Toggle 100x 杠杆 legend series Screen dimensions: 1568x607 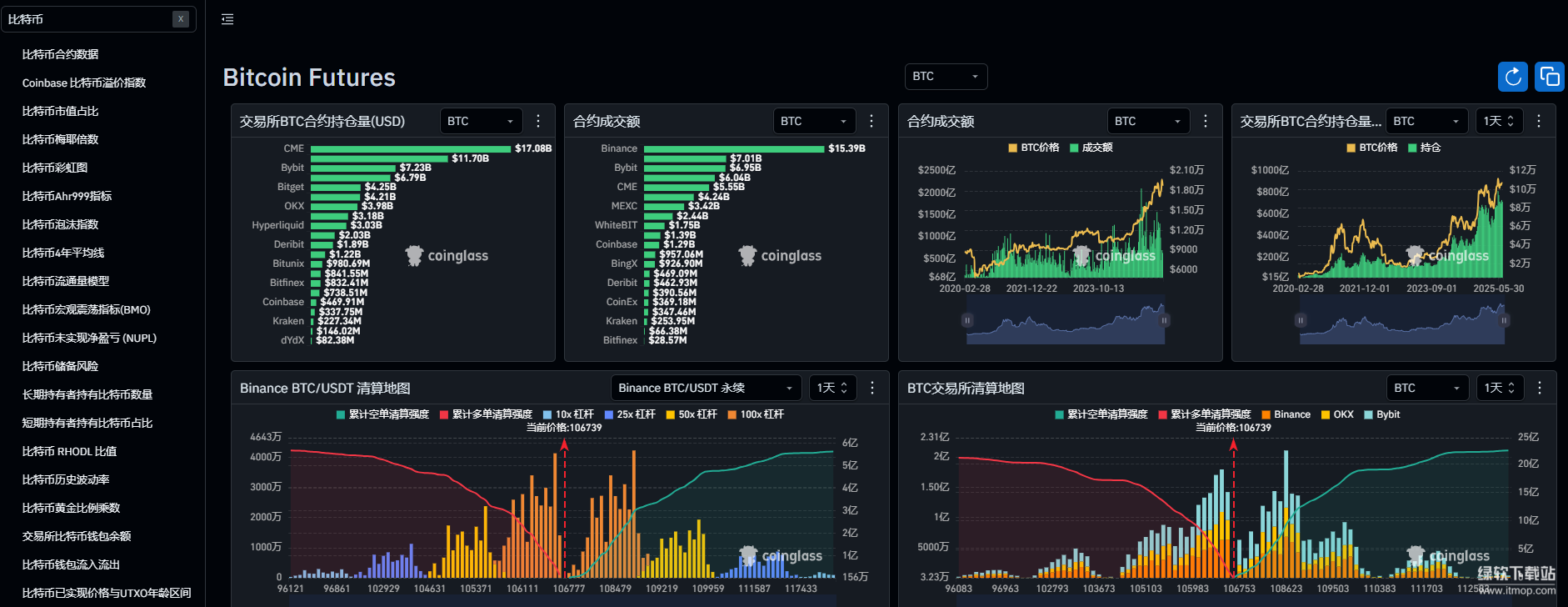[x=756, y=414]
